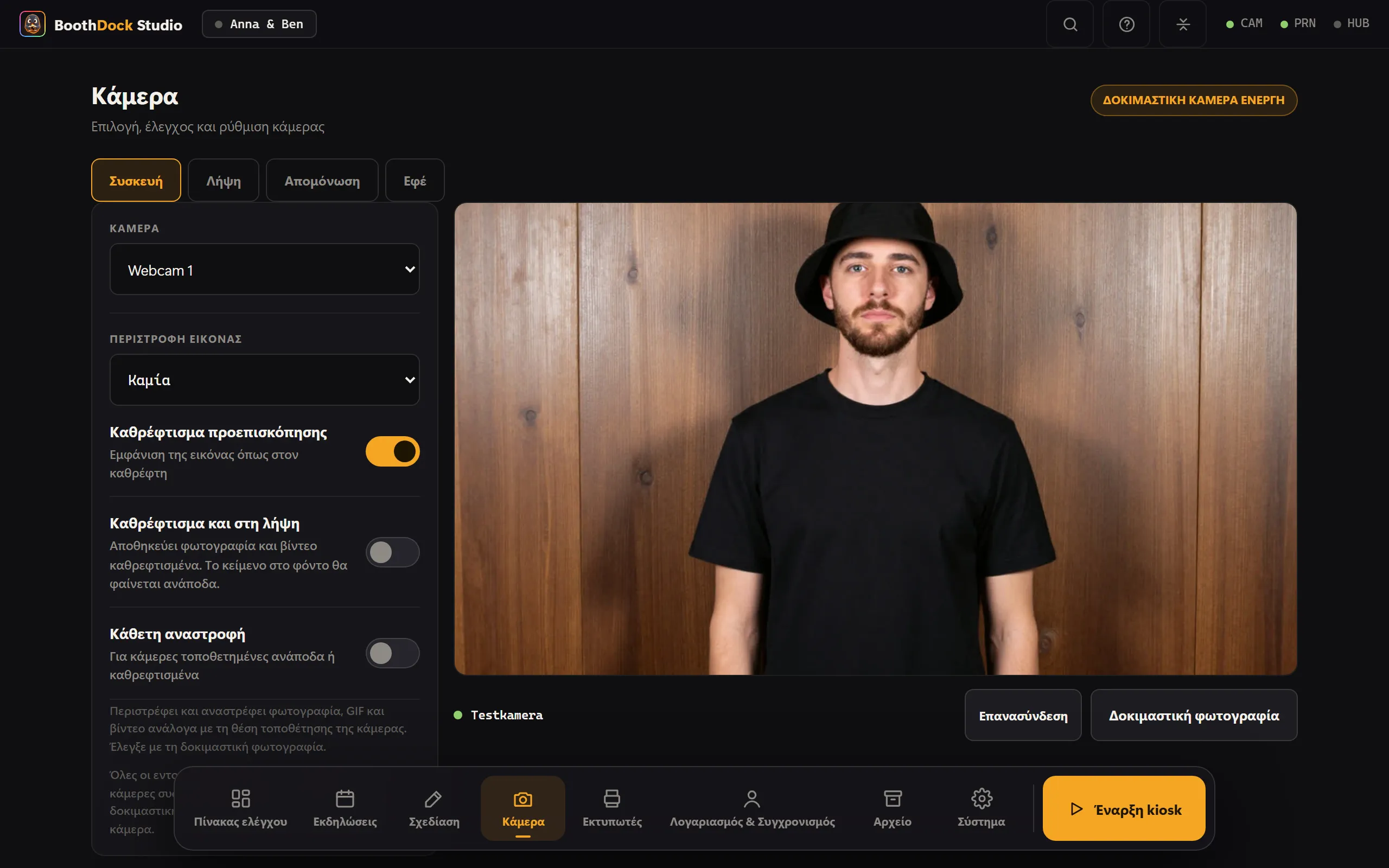Open Λογαριασμός & Συγχρονισμός person icon

752,808
